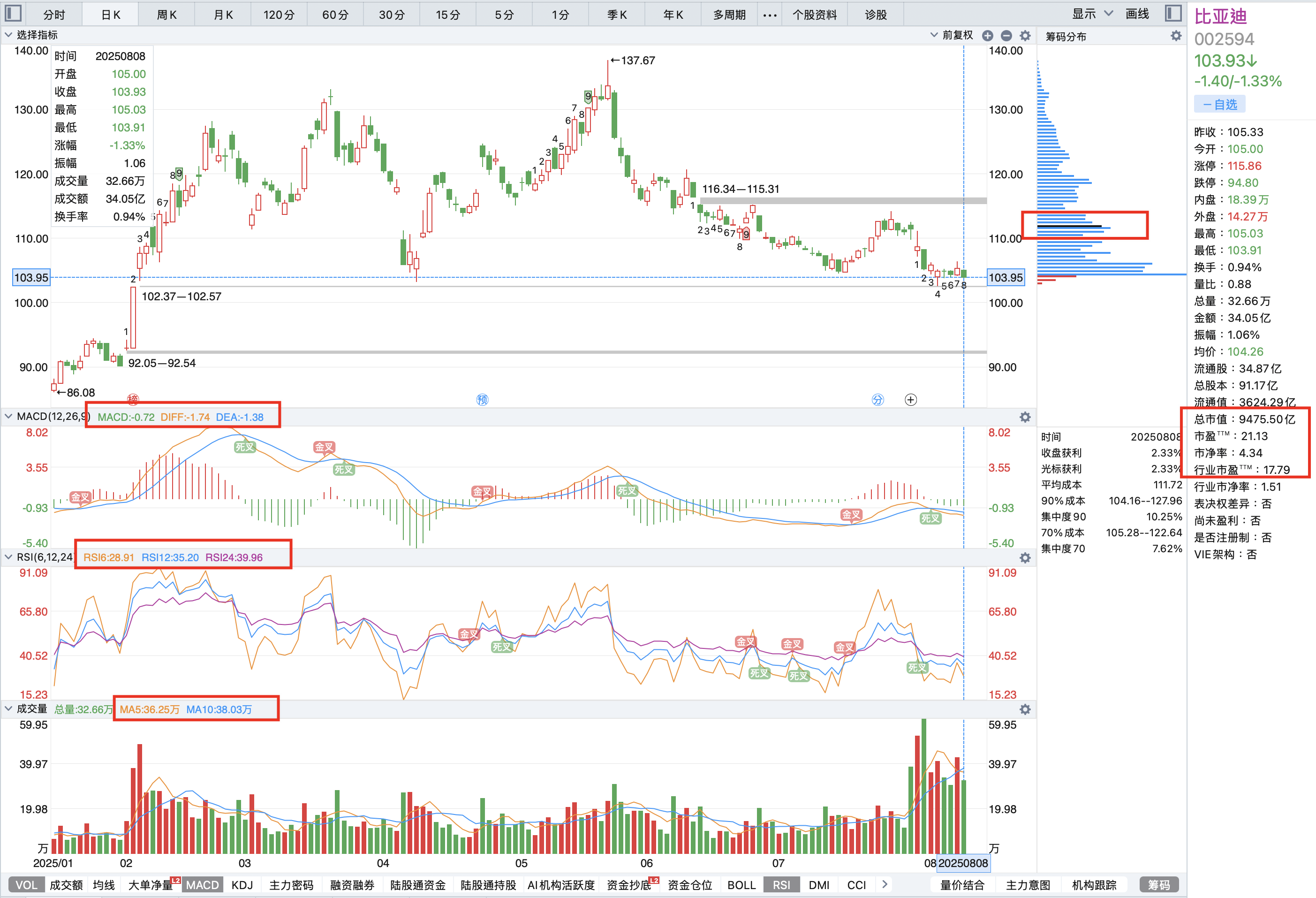Open the RSI panel settings gear
Screen dimensions: 1316x898
click(x=1025, y=558)
